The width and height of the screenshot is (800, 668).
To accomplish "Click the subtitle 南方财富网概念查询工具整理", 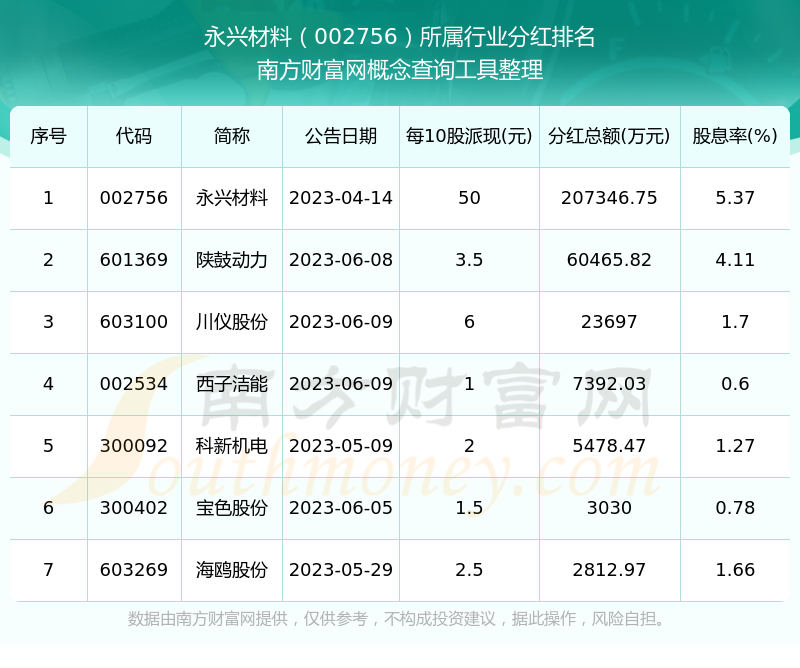I will click(399, 70).
